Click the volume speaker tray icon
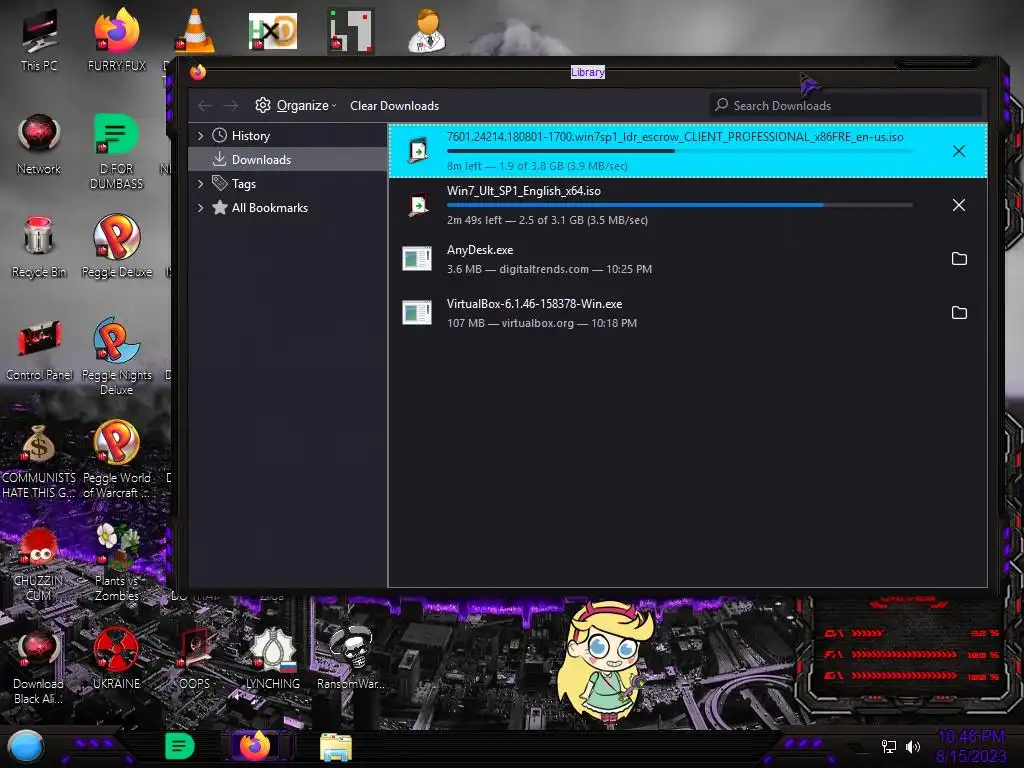Viewport: 1024px width, 768px height. pos(913,746)
